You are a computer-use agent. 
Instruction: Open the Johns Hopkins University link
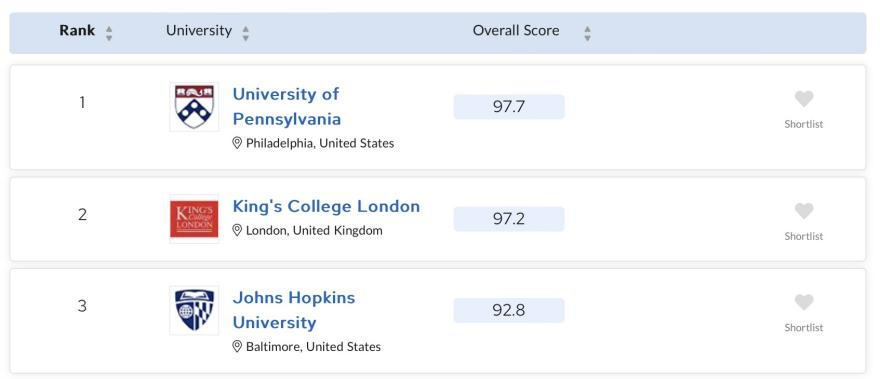click(294, 310)
